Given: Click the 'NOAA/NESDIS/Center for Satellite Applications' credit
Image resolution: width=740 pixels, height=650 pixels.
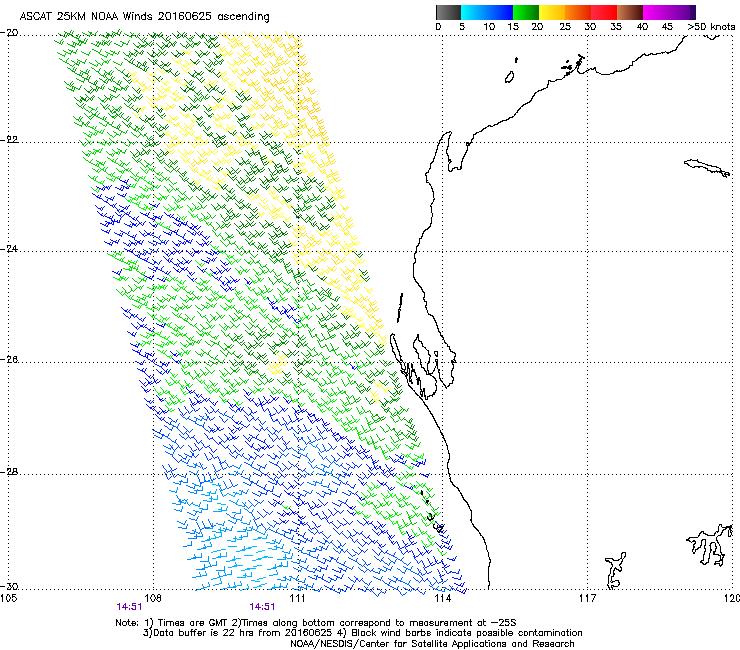Looking at the screenshot, I should coord(432,644).
